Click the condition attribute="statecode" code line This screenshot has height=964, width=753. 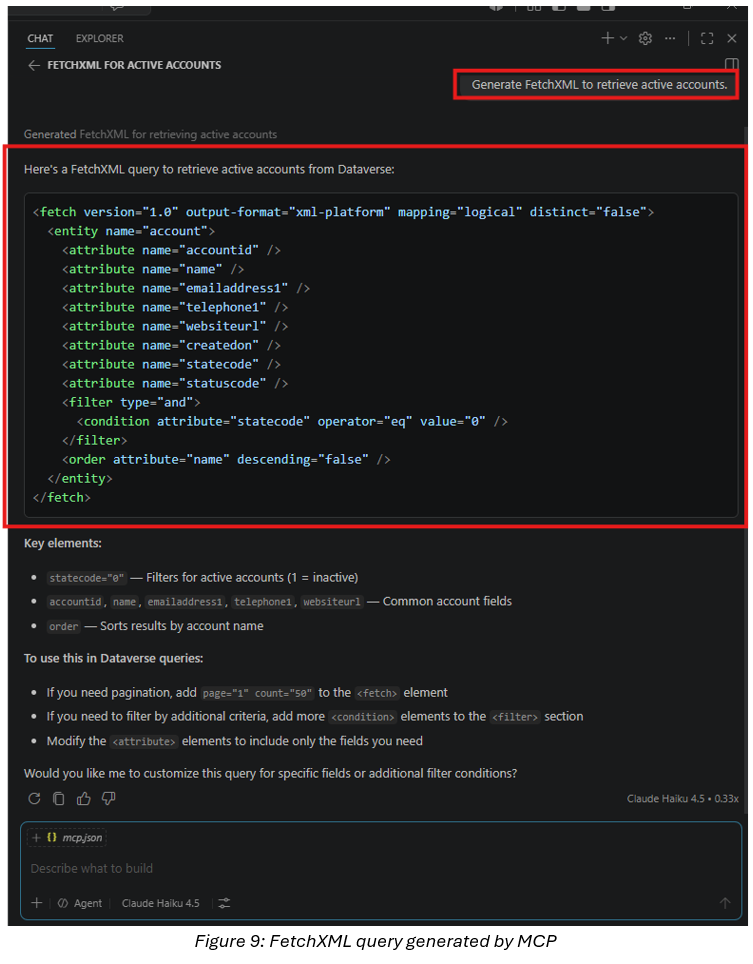coord(292,422)
